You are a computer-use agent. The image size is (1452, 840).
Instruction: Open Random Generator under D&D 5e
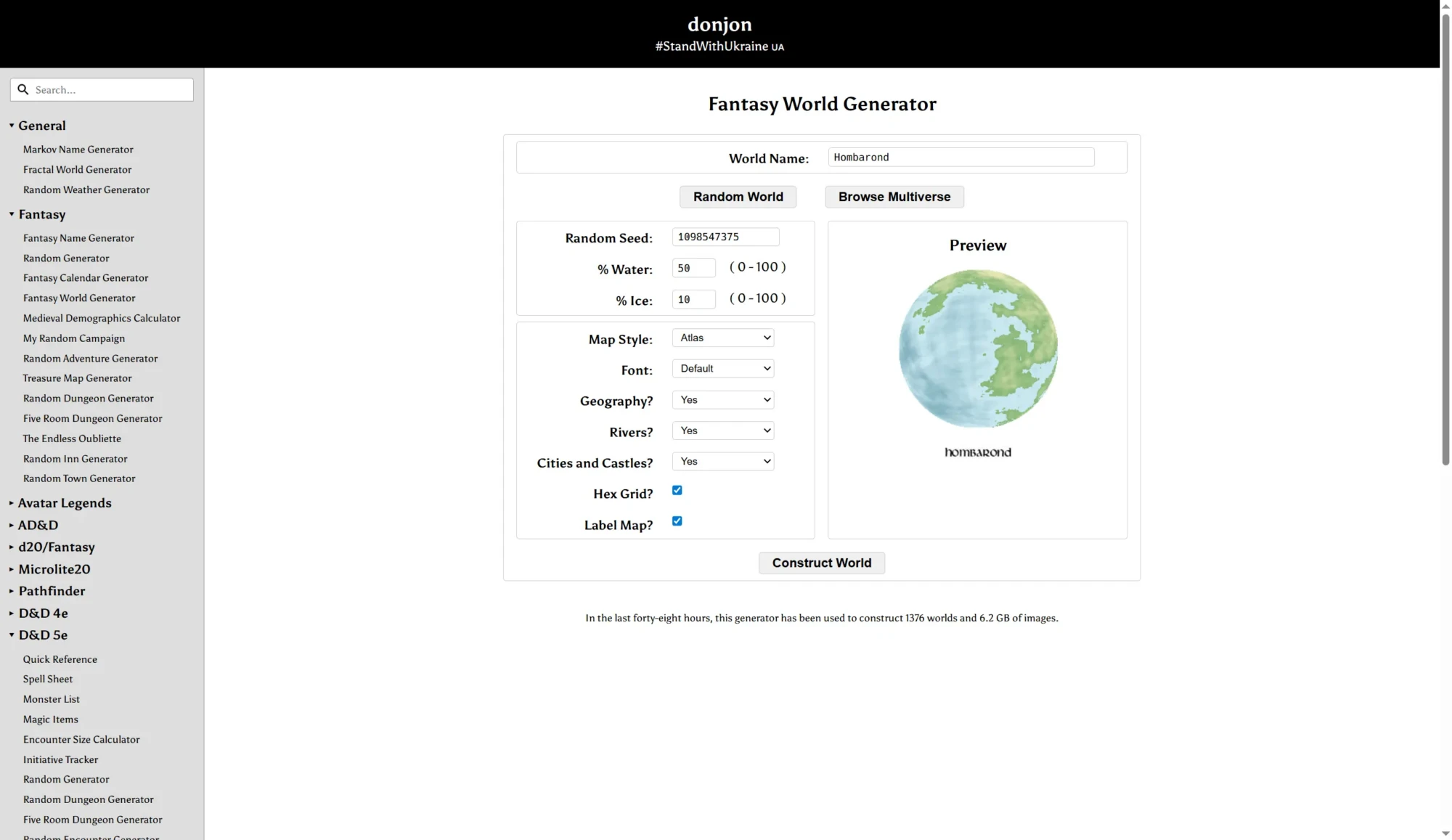(66, 779)
